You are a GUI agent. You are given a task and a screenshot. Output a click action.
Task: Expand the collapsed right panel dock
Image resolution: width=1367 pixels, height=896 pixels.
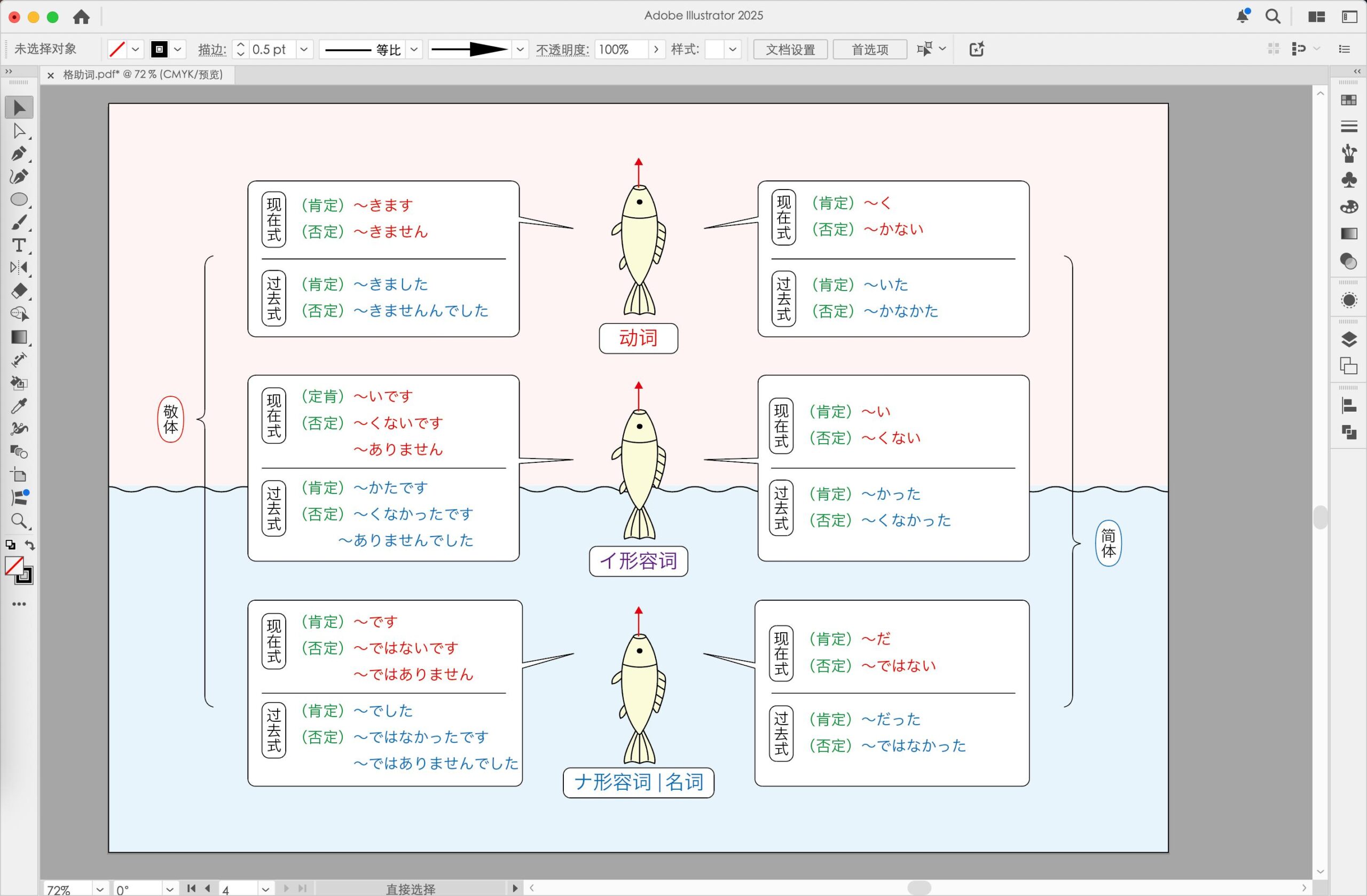[1357, 71]
